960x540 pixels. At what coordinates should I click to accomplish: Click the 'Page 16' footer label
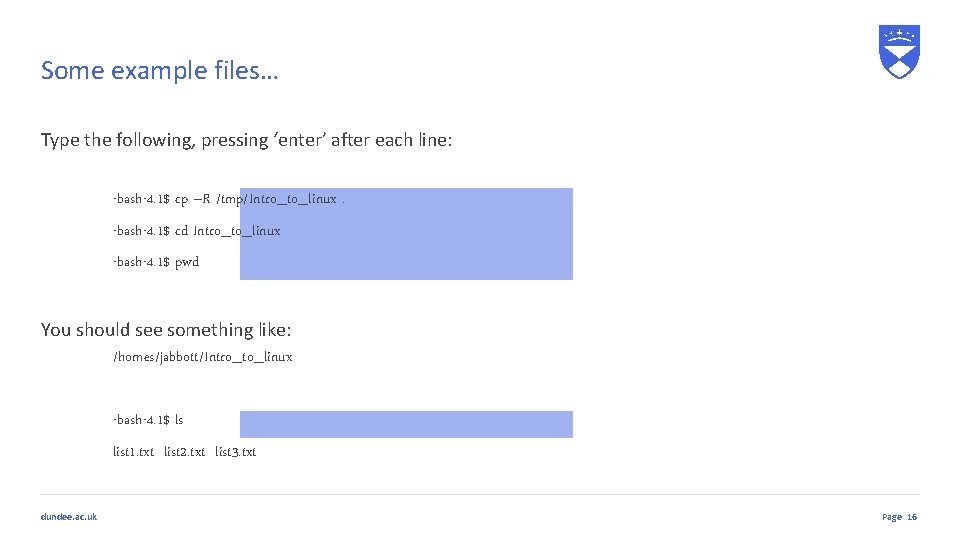[x=899, y=517]
